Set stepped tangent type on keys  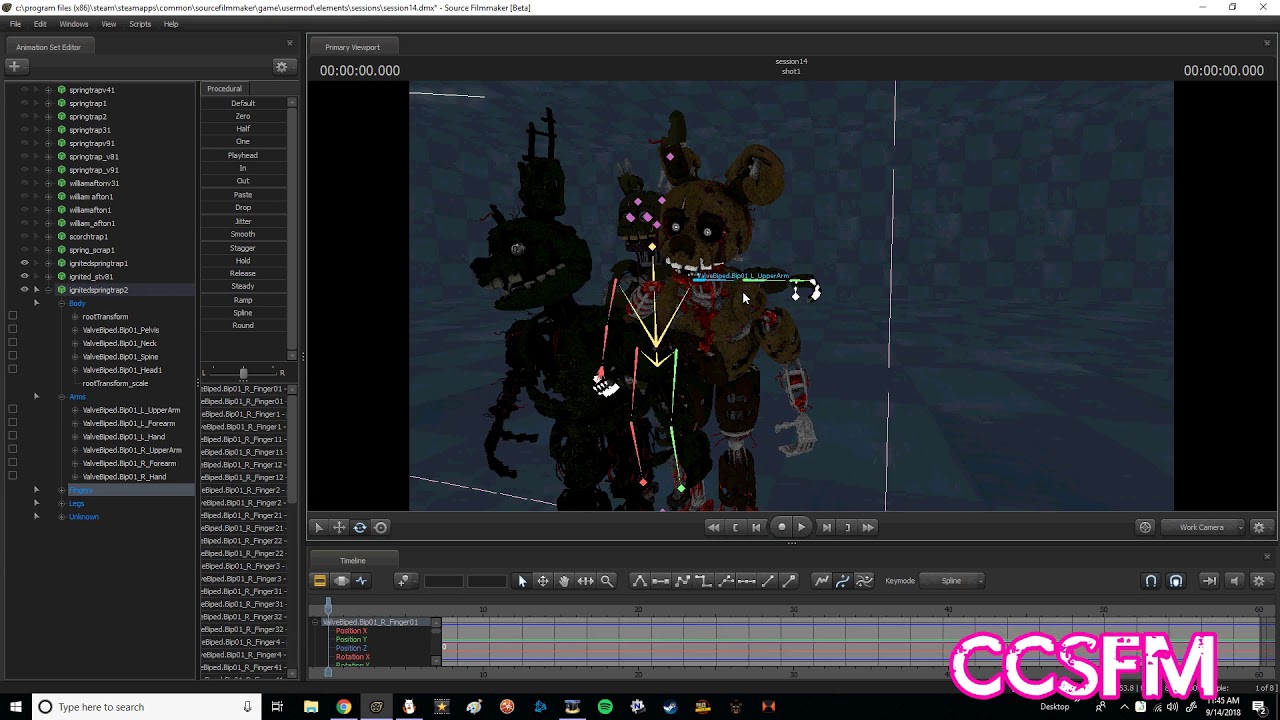coord(704,580)
